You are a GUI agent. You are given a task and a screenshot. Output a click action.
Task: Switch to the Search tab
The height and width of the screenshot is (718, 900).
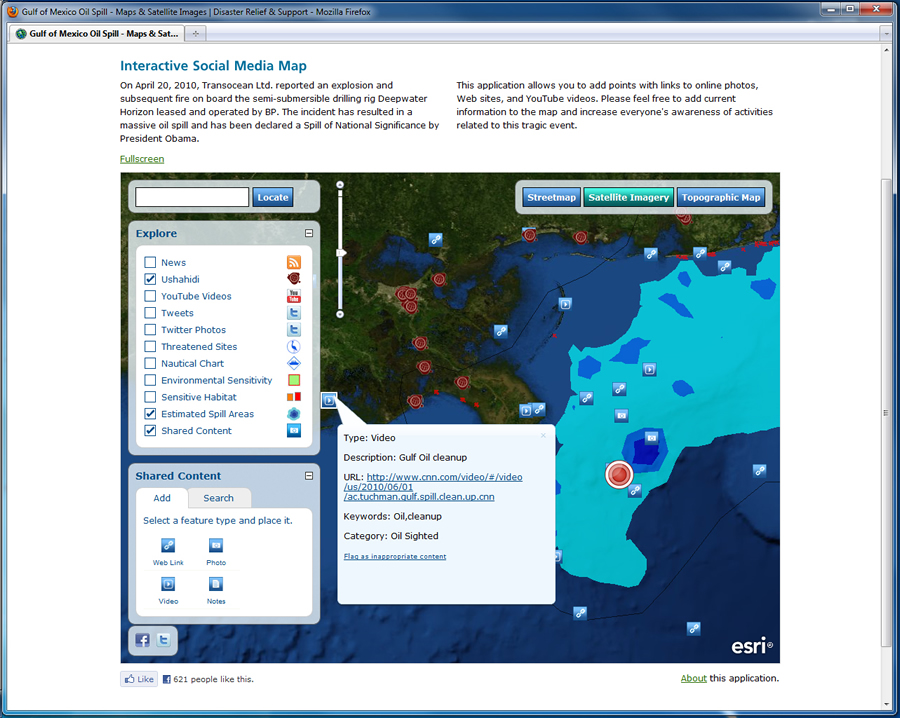tap(219, 498)
